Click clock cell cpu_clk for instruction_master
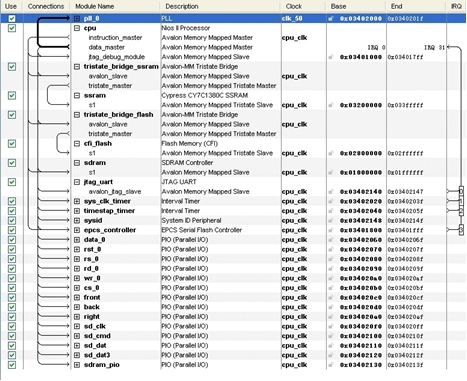Screen dimensions: 467x381 tap(294, 38)
